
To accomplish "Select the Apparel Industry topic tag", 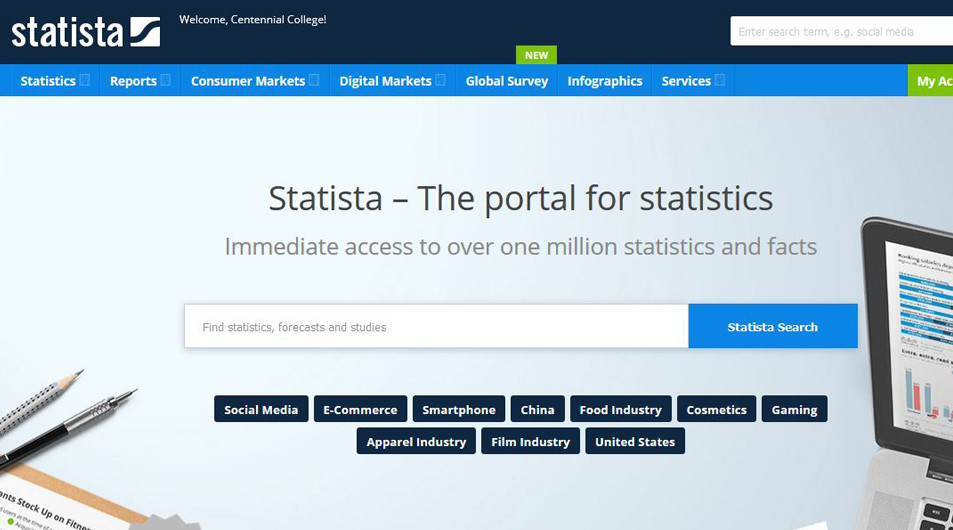I will [416, 441].
